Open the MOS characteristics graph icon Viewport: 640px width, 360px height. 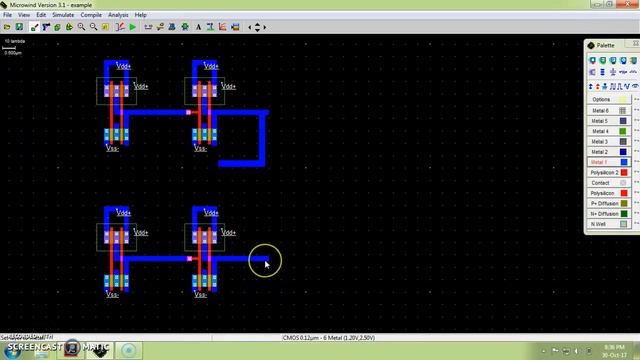click(x=222, y=27)
